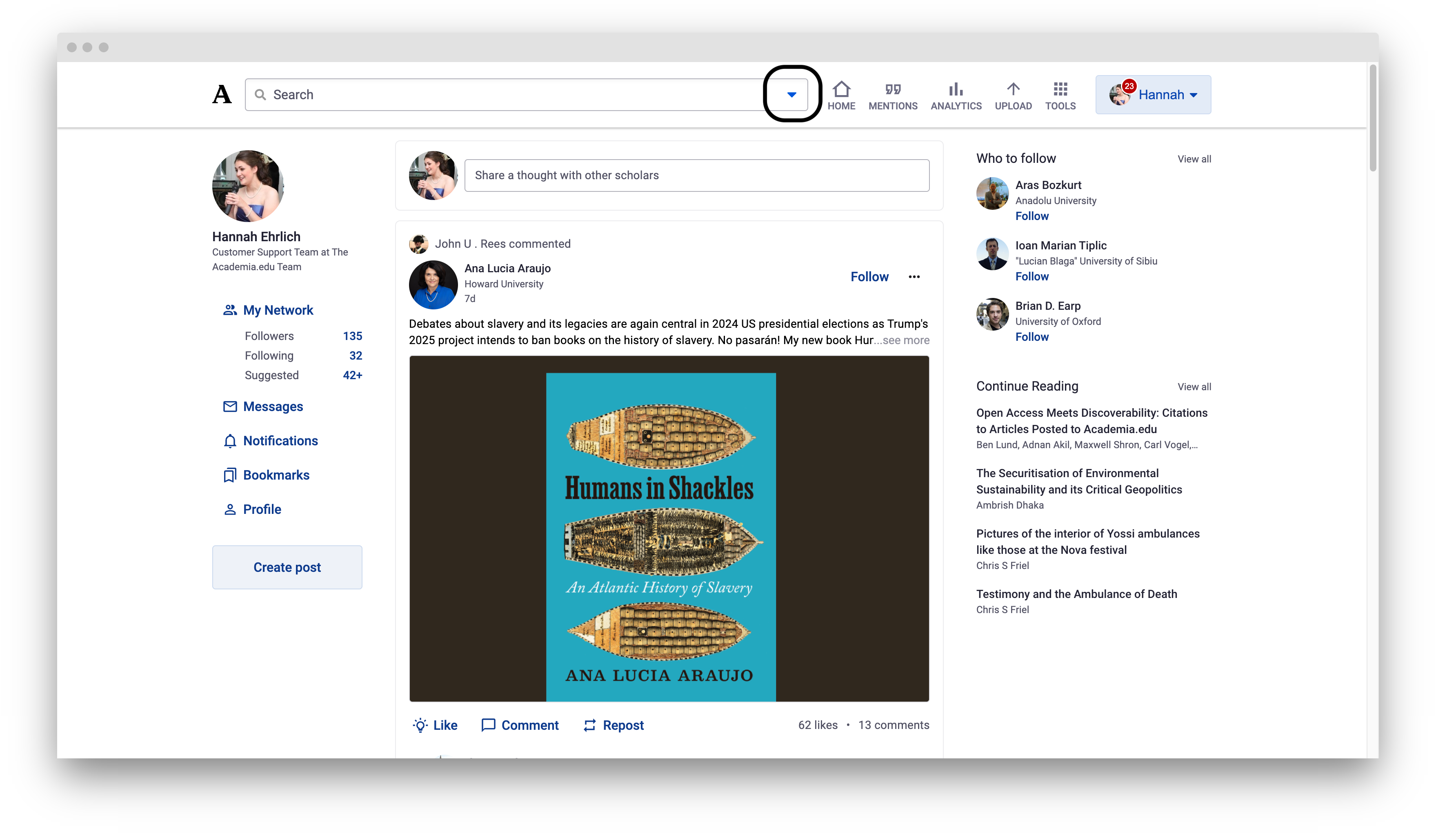Follow Ana Lucia Araujo from the post
This screenshot has height=840, width=1436.
[x=869, y=277]
